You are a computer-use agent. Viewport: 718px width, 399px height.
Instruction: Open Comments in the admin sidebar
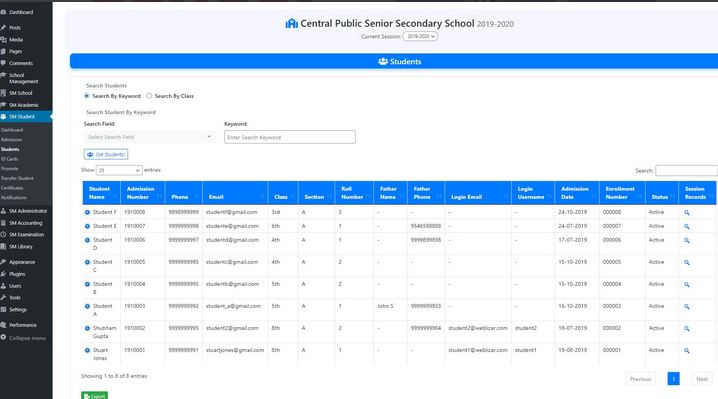[x=21, y=63]
